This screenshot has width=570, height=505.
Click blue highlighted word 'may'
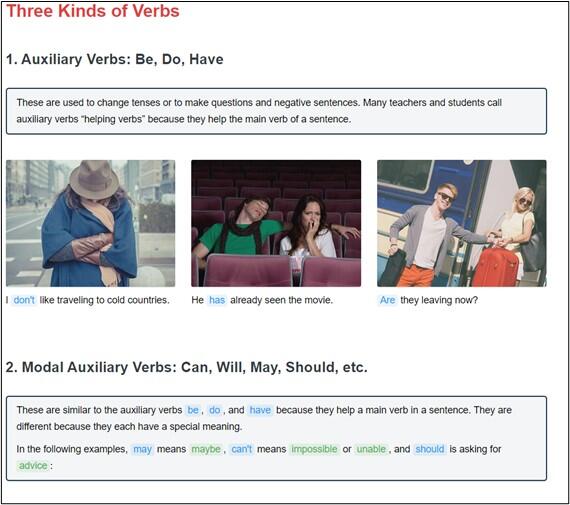pyautogui.click(x=142, y=449)
